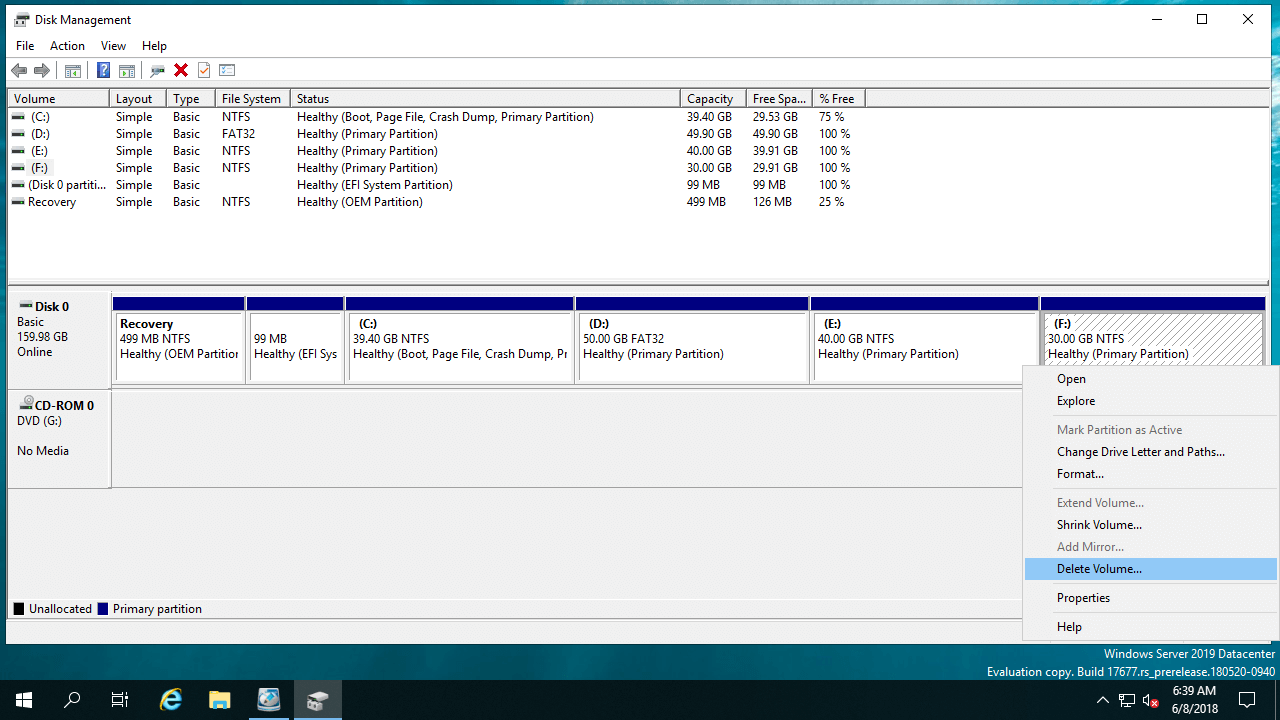Select Change Drive Letter and Paths...
Screen dimensions: 1280x720
1140,452
